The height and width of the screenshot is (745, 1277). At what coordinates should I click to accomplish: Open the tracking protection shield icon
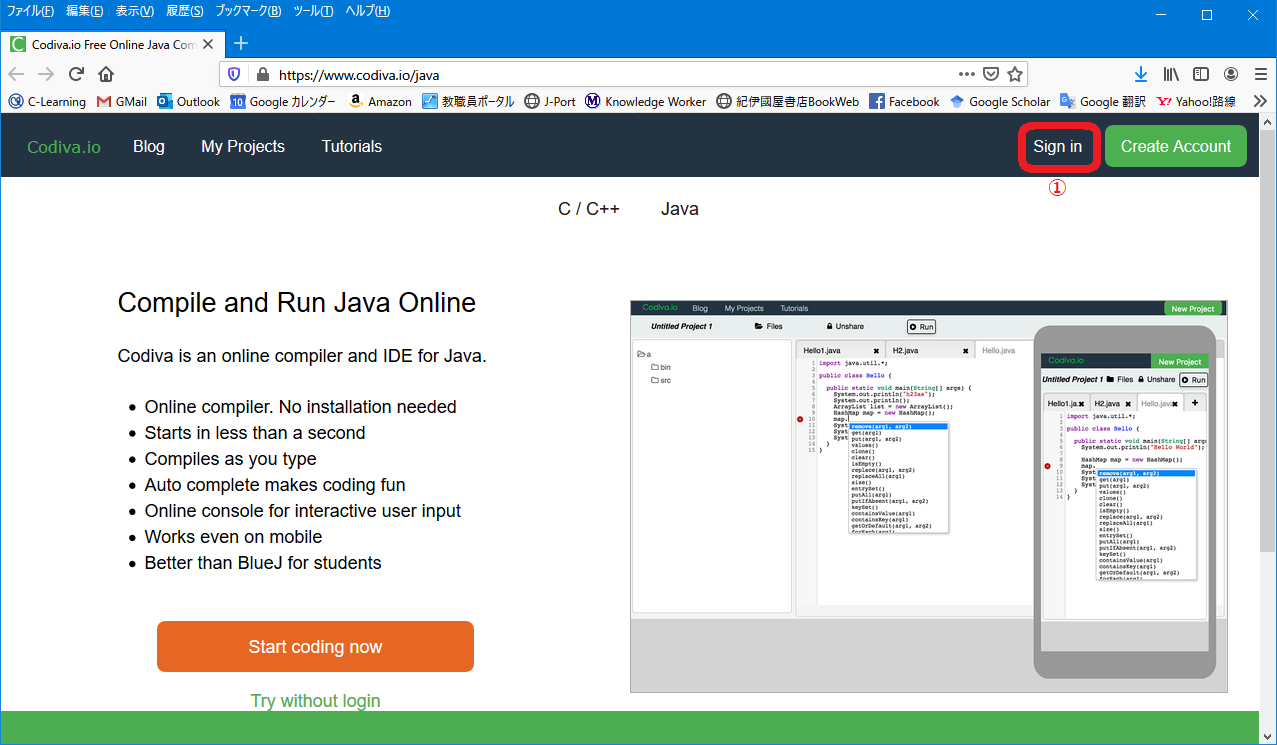234,74
